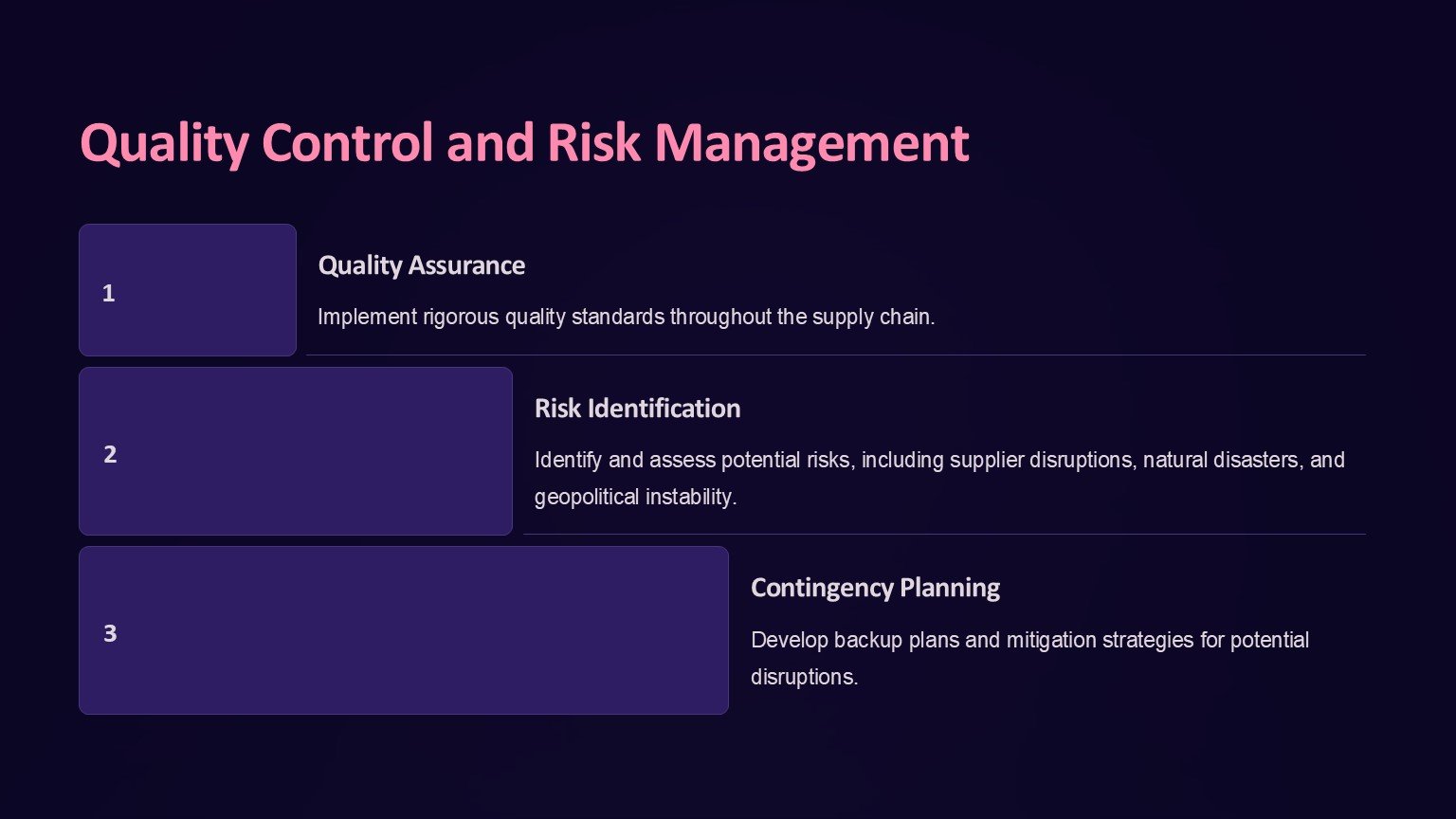Image resolution: width=1456 pixels, height=819 pixels.
Task: Select the rigorous quality standards description text
Action: [x=626, y=317]
